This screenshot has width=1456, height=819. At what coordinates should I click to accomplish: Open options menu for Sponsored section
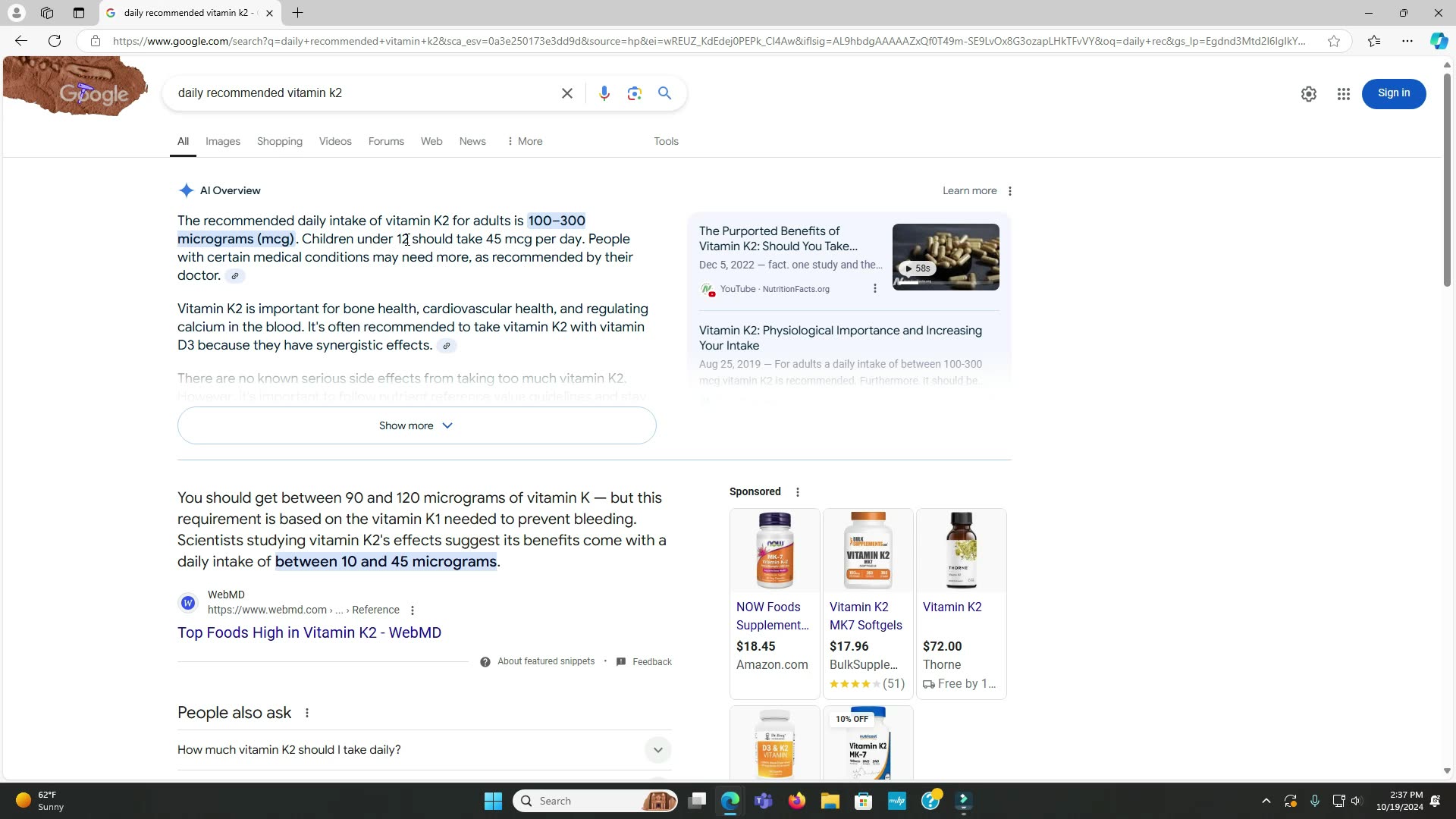click(x=797, y=492)
